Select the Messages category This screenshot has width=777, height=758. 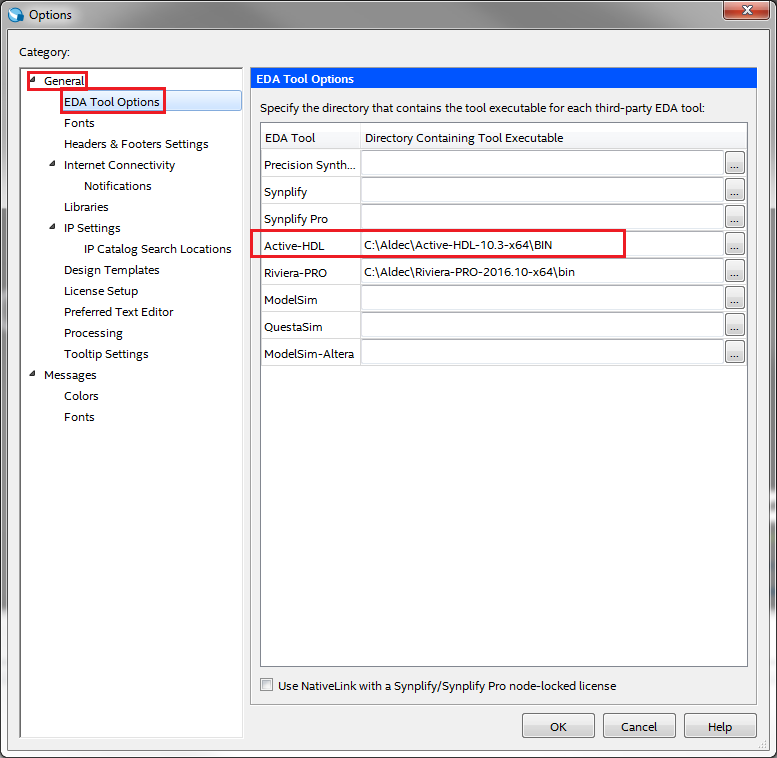tap(70, 375)
